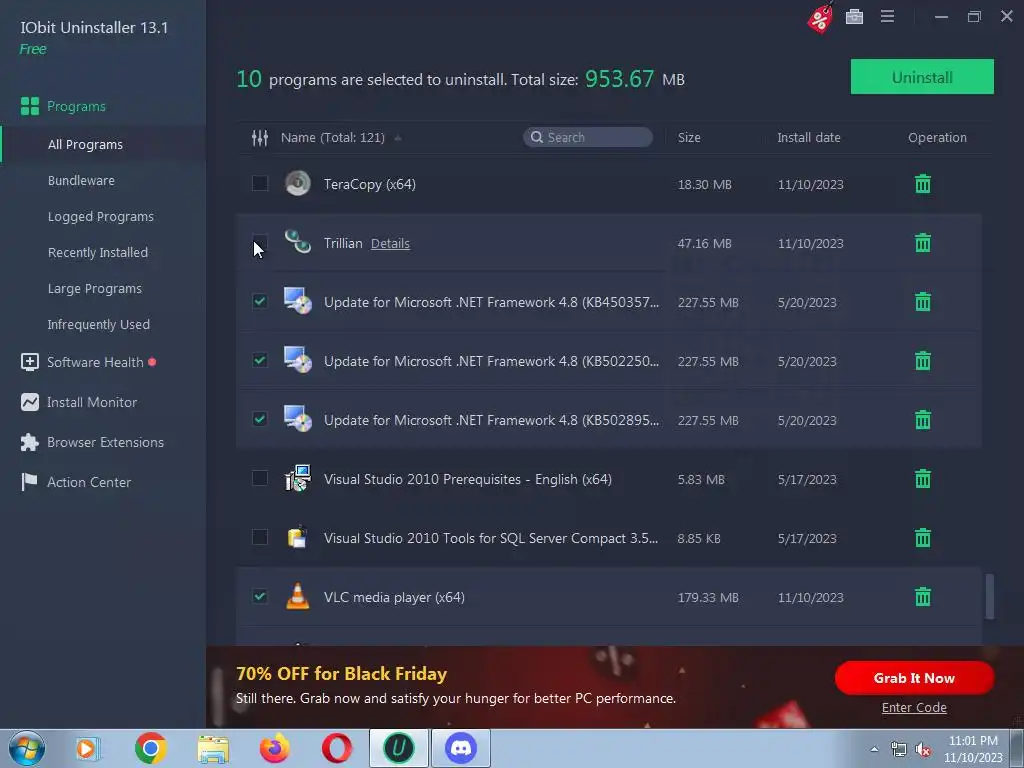
Task: Click the program icon for update KB502250
Action: coord(298,360)
